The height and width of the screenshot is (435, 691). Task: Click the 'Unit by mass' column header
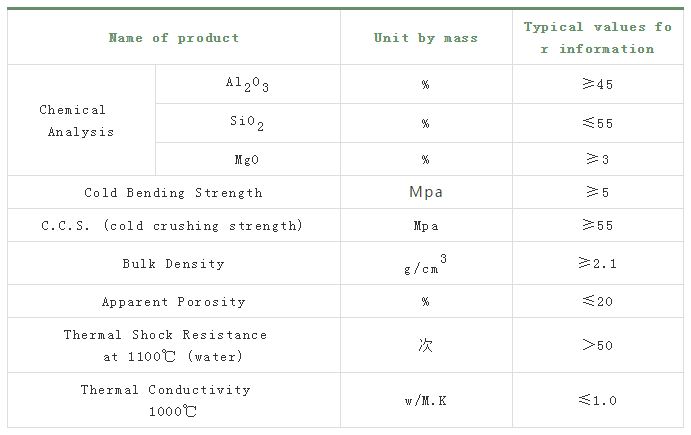click(x=426, y=38)
